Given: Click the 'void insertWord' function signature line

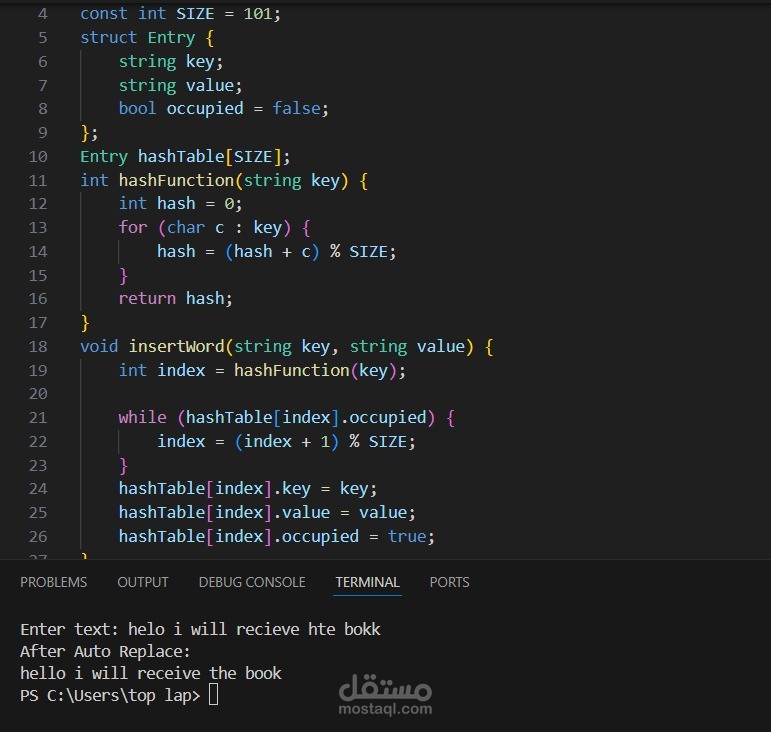Looking at the screenshot, I should [x=287, y=347].
